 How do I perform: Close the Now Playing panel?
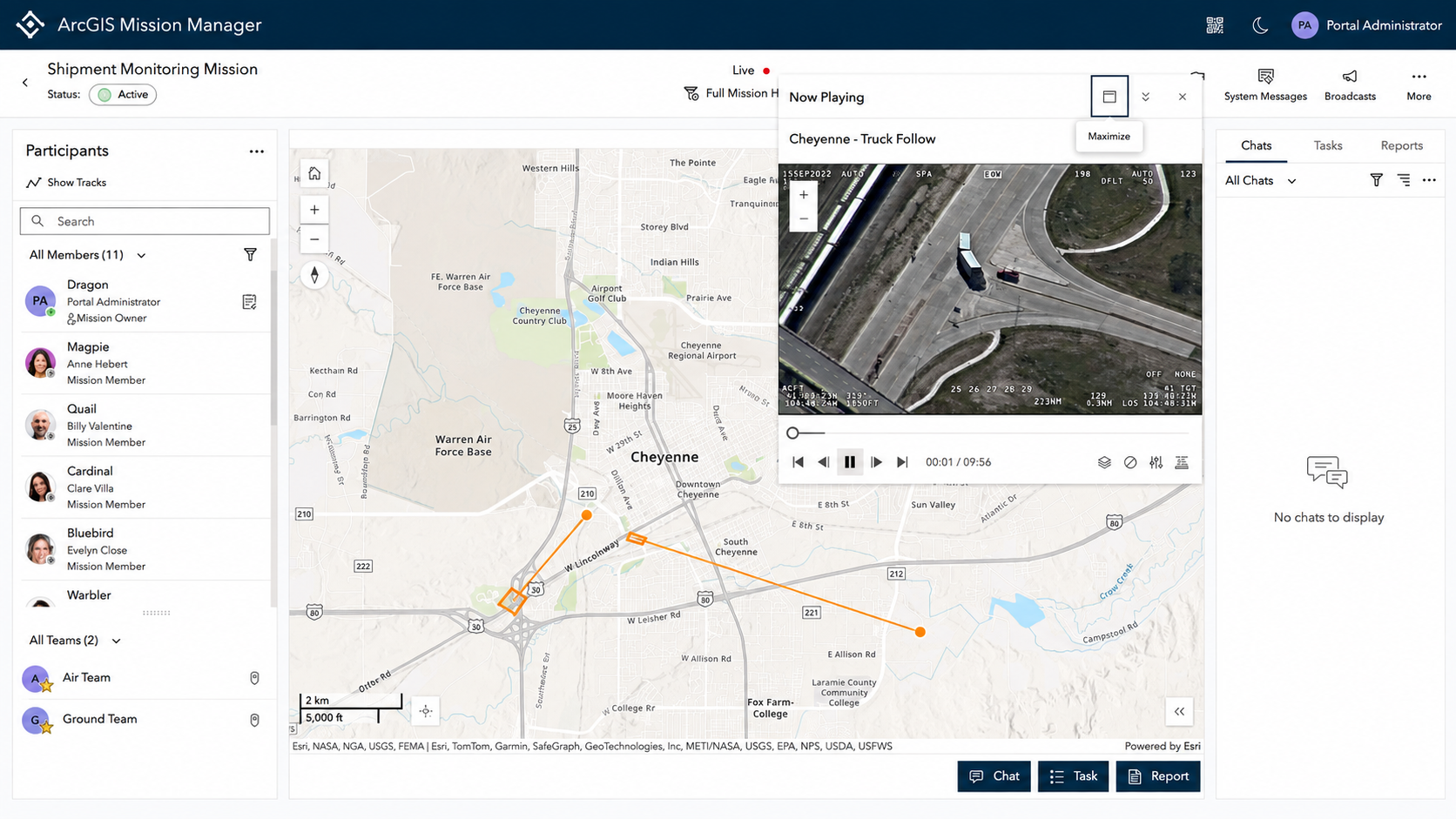pos(1183,97)
